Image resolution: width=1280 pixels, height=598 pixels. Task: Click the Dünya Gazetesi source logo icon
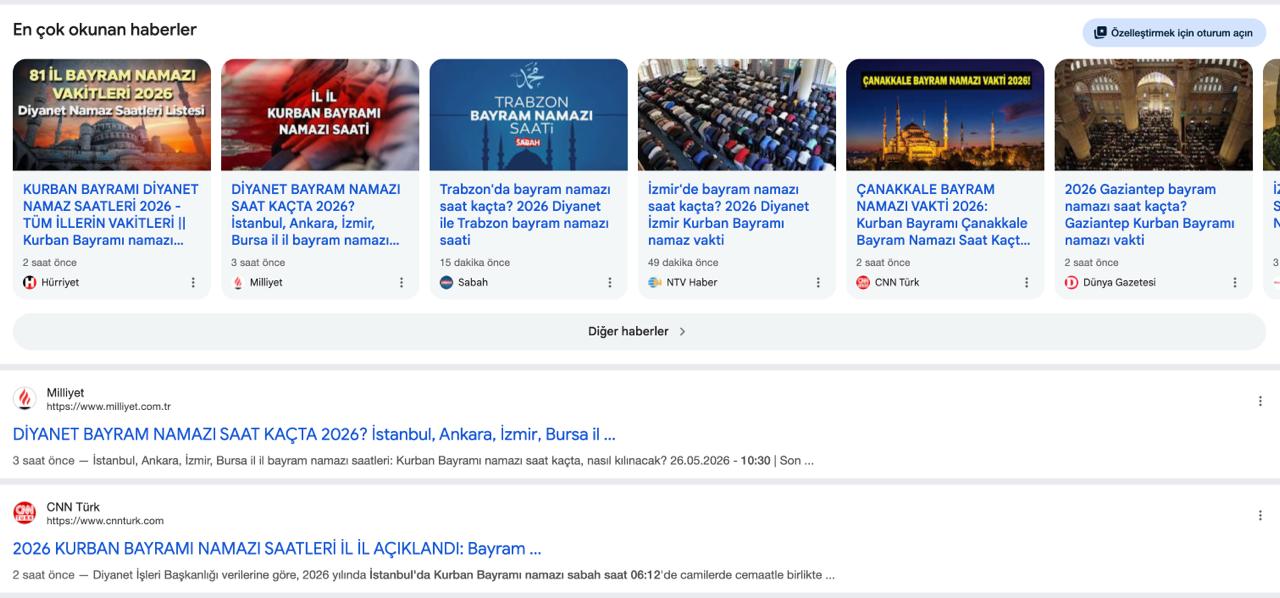(x=1072, y=283)
